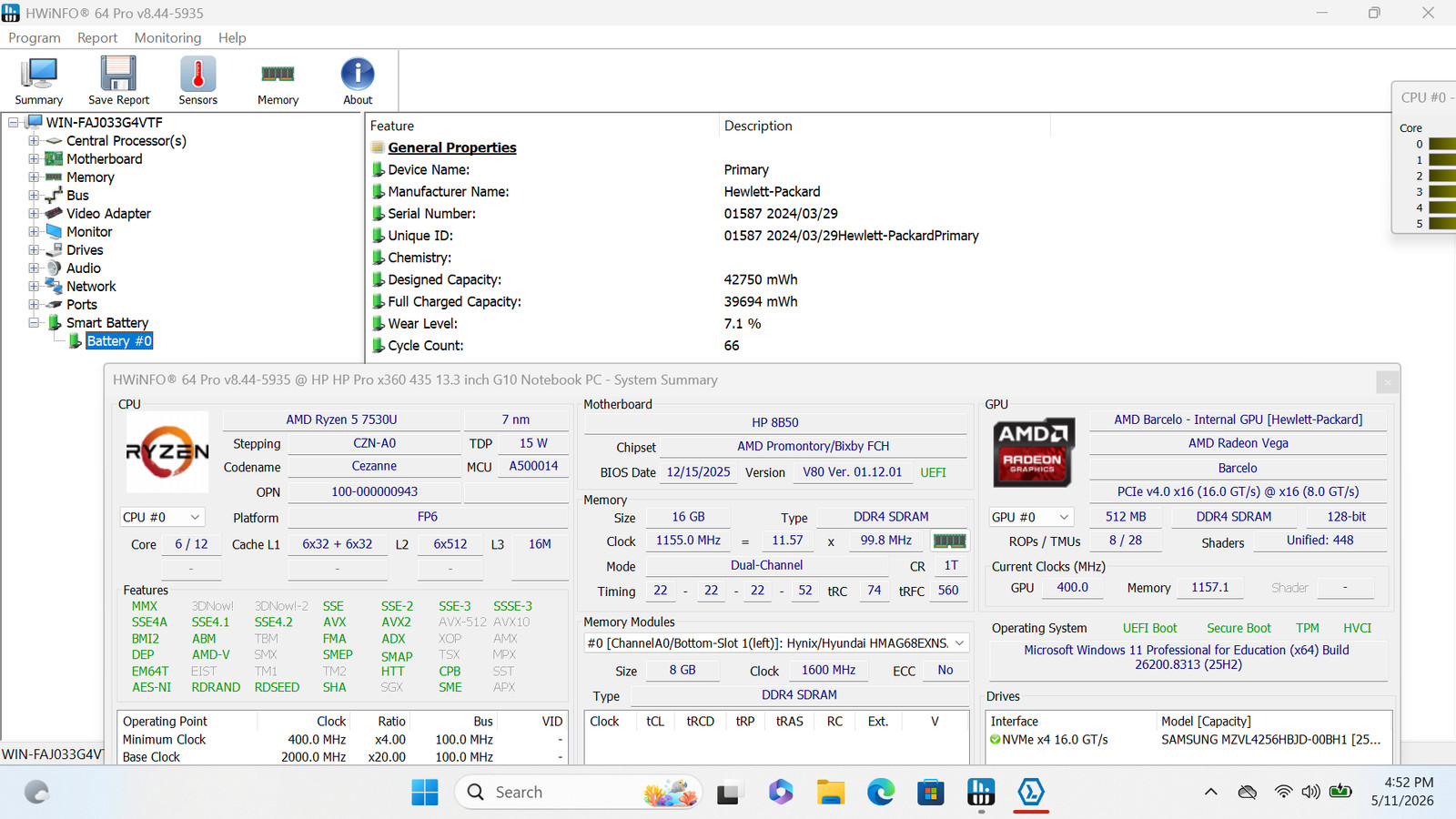The height and width of the screenshot is (819, 1456).
Task: Open Microsoft Store from the taskbar
Action: [x=930, y=793]
